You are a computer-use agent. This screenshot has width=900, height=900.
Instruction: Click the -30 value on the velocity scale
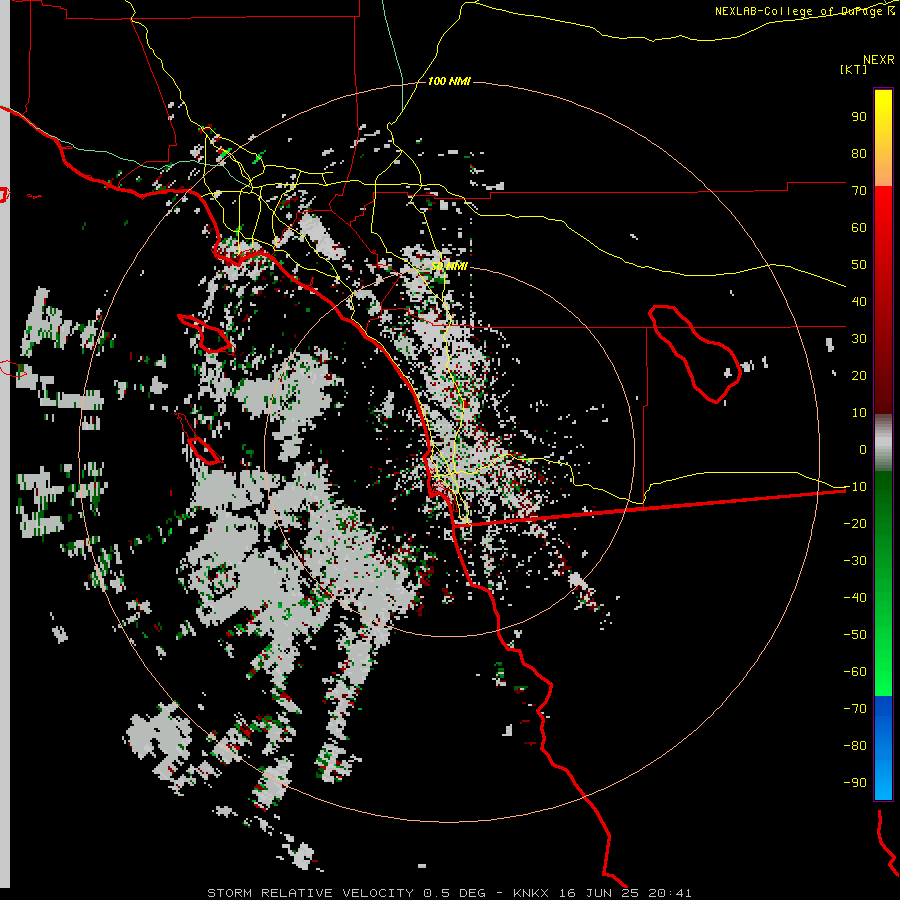(855, 561)
